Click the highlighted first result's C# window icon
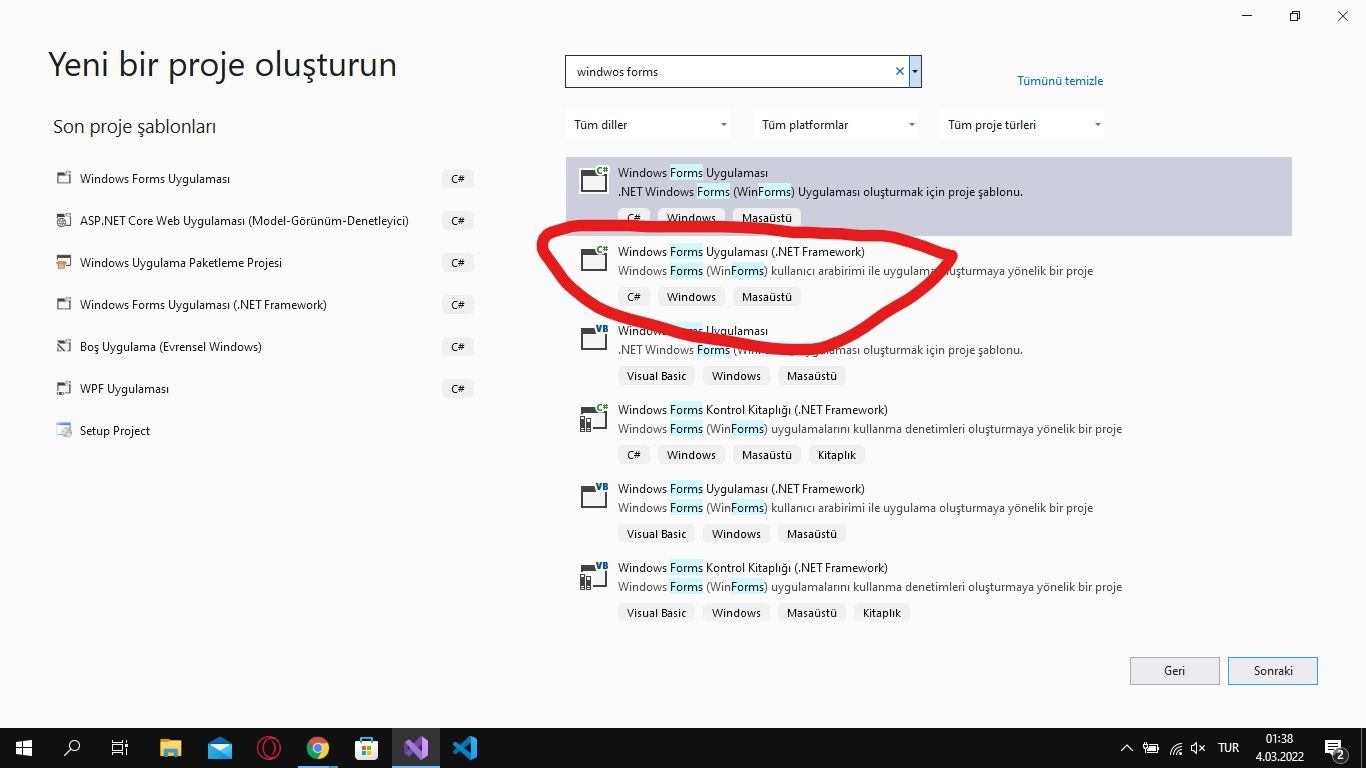The image size is (1366, 768). click(x=594, y=179)
